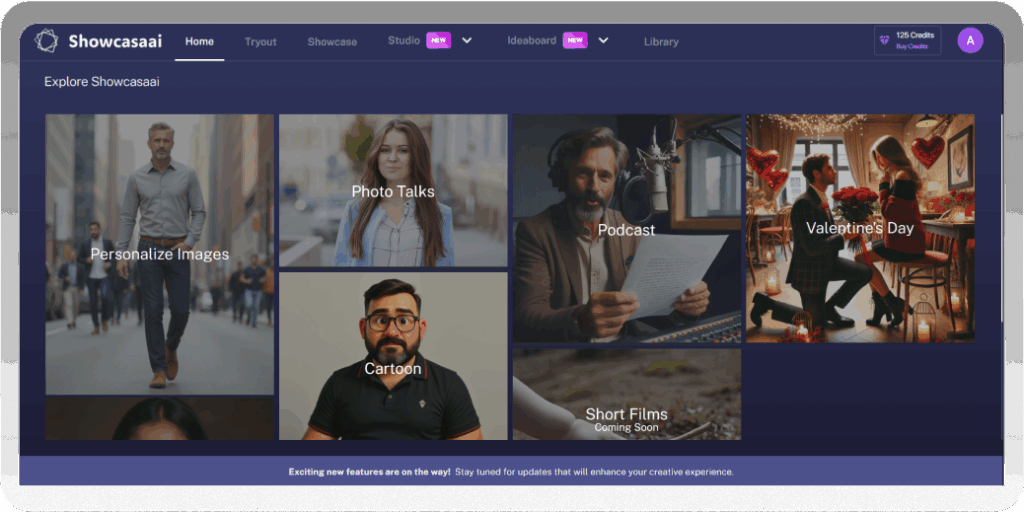Follow the Buy Credits link
This screenshot has width=1024, height=512.
912,47
